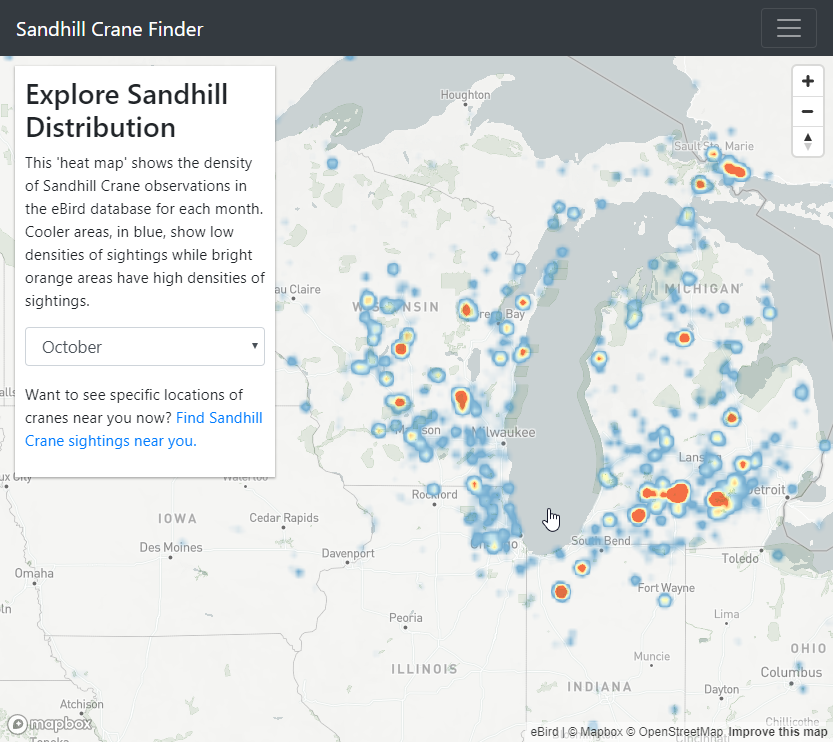Click the Cedar Rapids city label
This screenshot has height=742, width=833.
tap(284, 518)
